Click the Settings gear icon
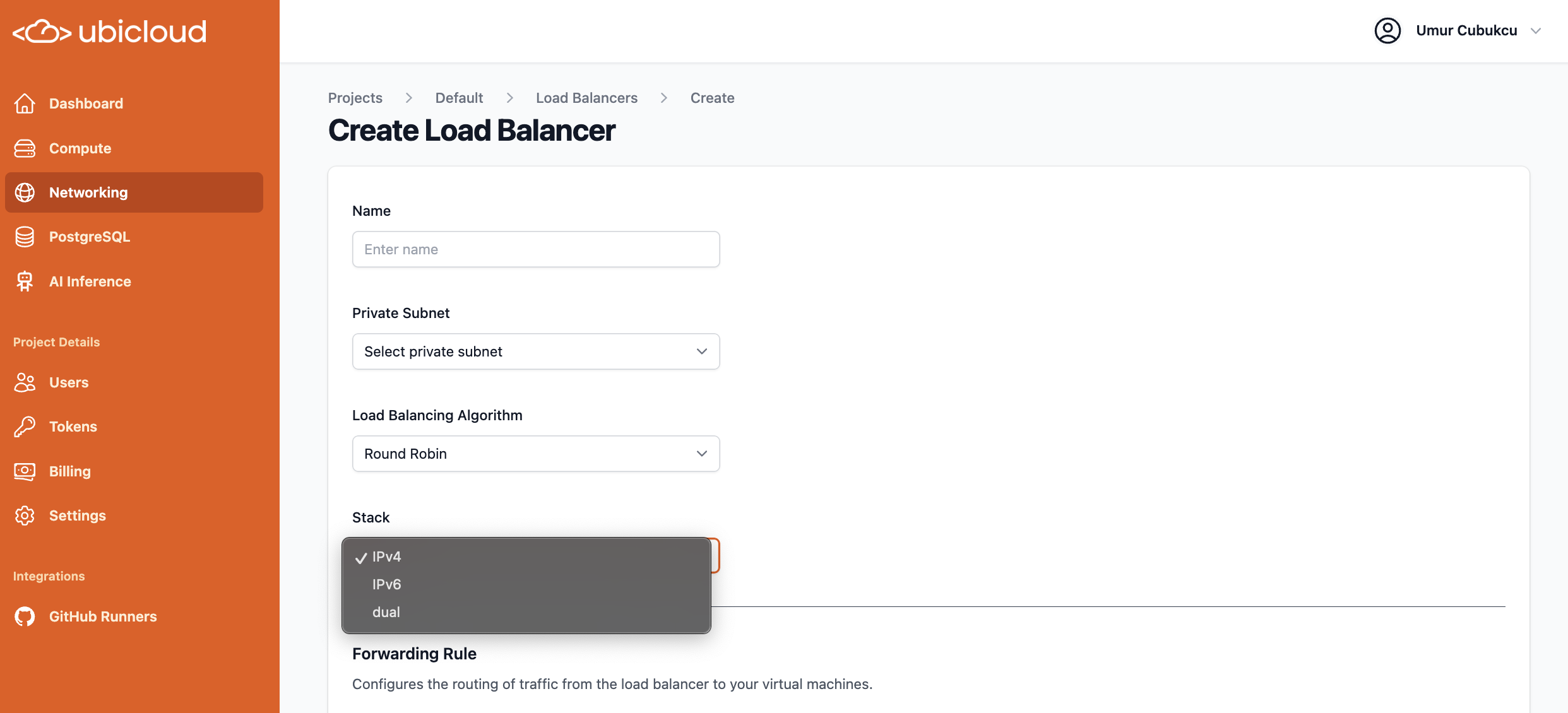 [25, 516]
